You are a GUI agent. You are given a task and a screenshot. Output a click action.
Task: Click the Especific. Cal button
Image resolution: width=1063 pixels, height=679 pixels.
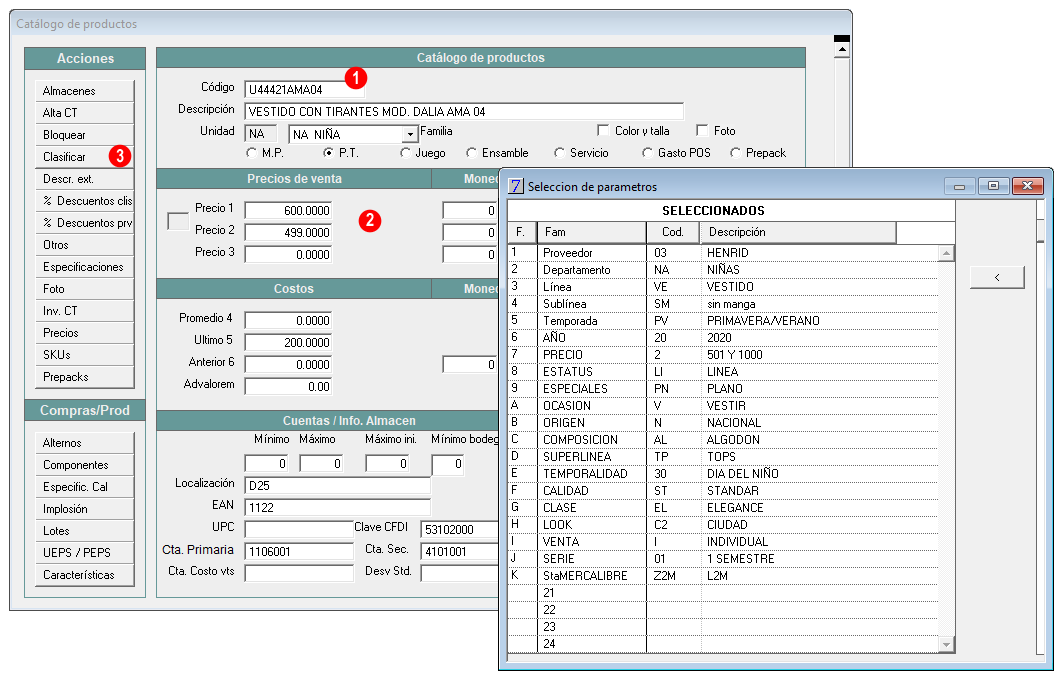85,487
